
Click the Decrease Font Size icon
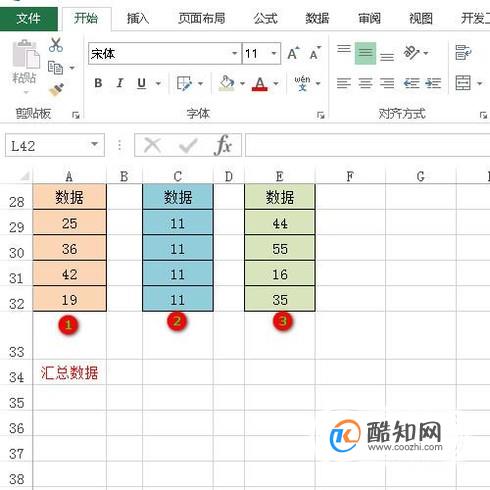coord(315,53)
